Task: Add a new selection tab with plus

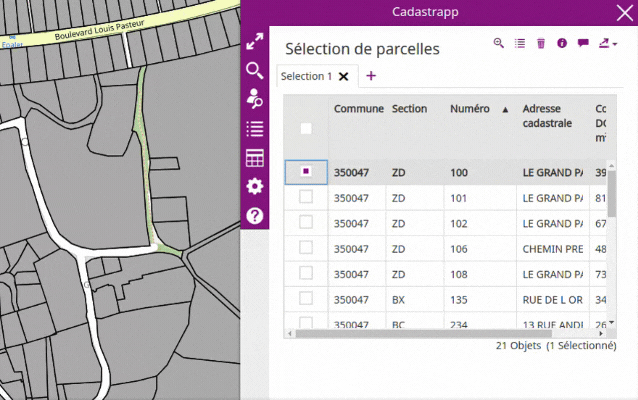Action: tap(371, 76)
